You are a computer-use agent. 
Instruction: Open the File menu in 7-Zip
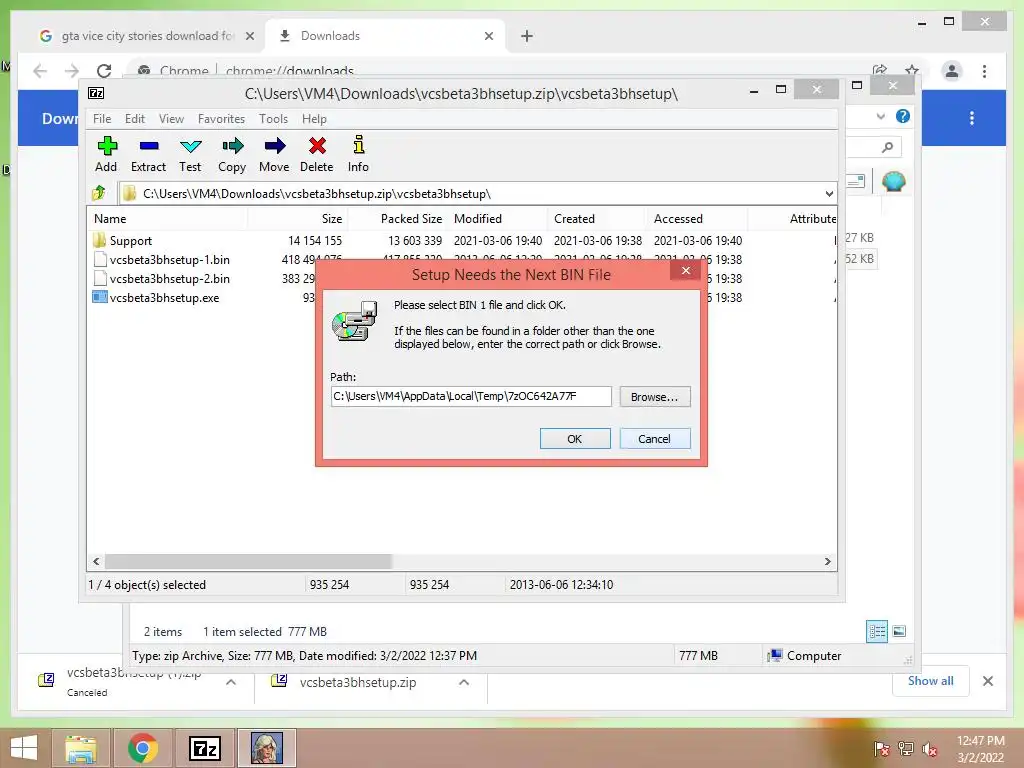[x=102, y=119]
